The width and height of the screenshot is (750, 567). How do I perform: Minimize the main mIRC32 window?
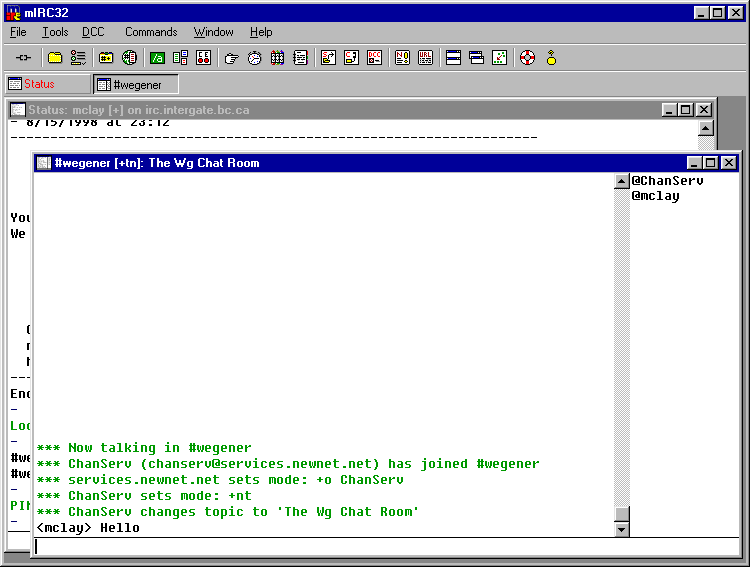701,13
